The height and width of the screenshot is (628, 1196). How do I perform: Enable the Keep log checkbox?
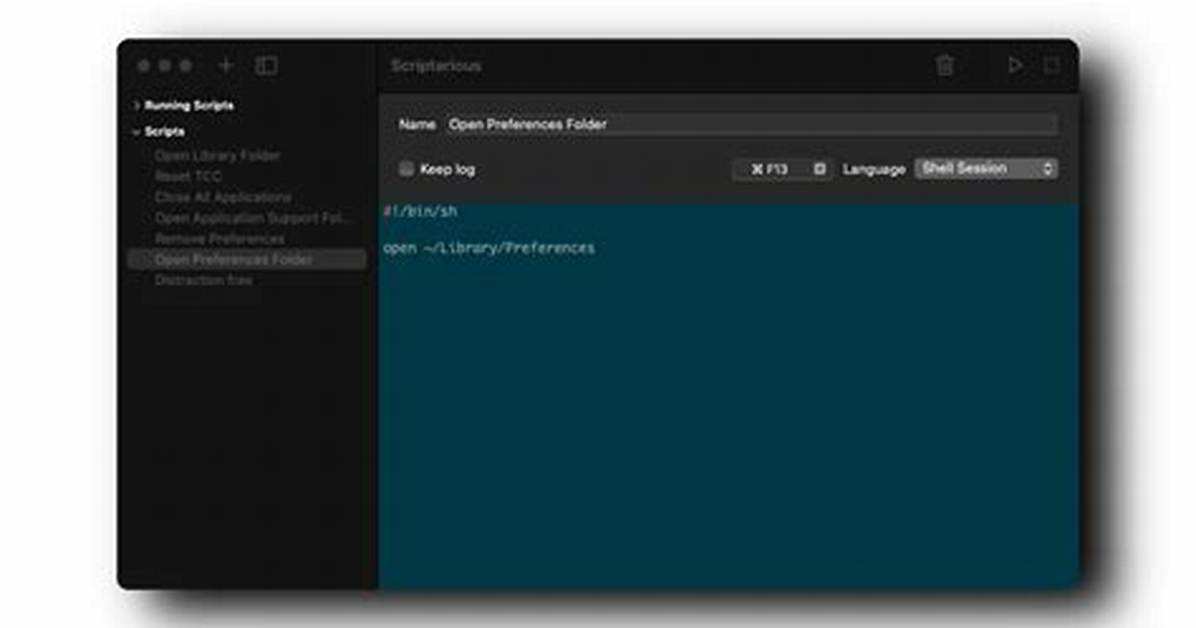click(x=407, y=169)
